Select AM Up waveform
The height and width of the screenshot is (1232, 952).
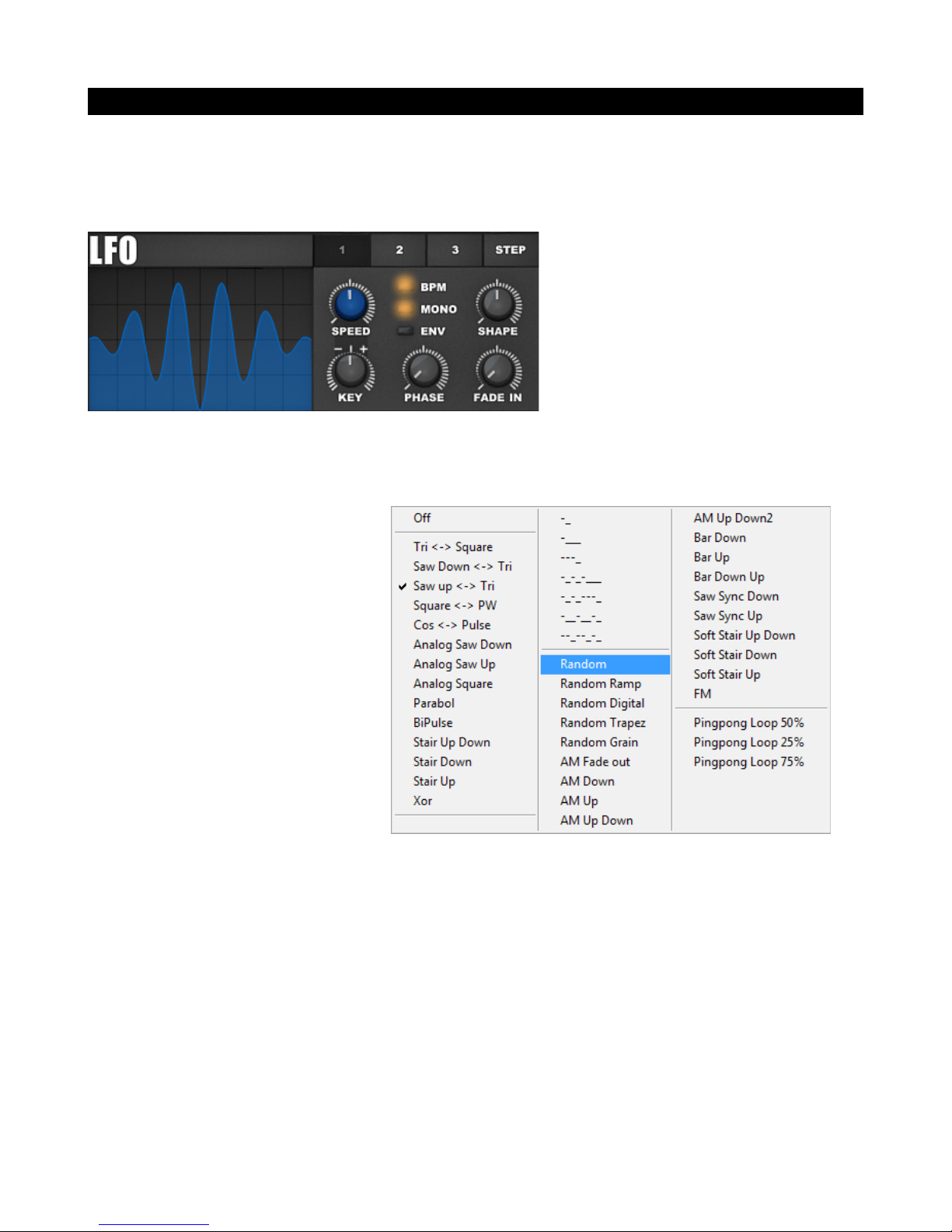pyautogui.click(x=579, y=801)
